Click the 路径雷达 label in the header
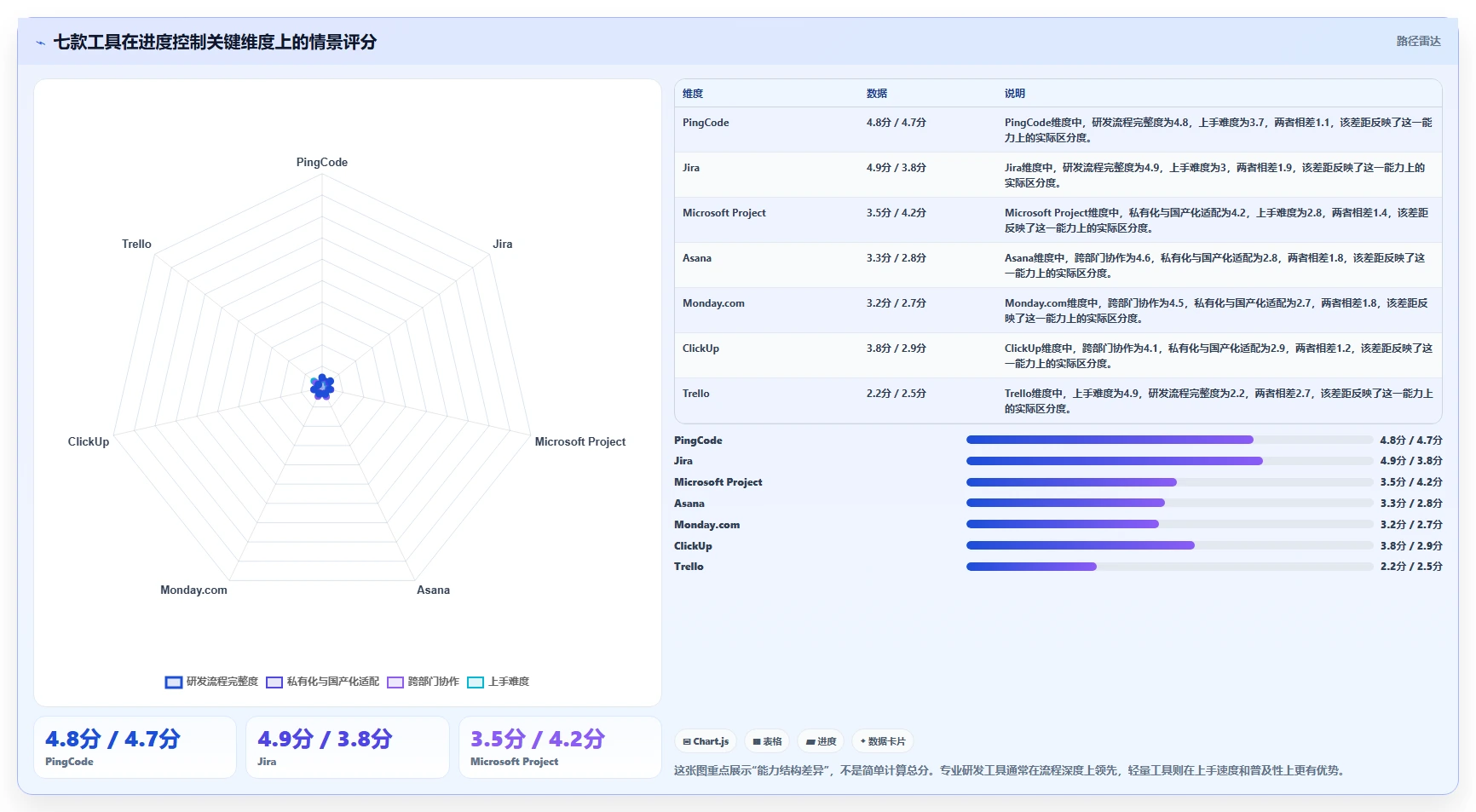 [x=1418, y=41]
